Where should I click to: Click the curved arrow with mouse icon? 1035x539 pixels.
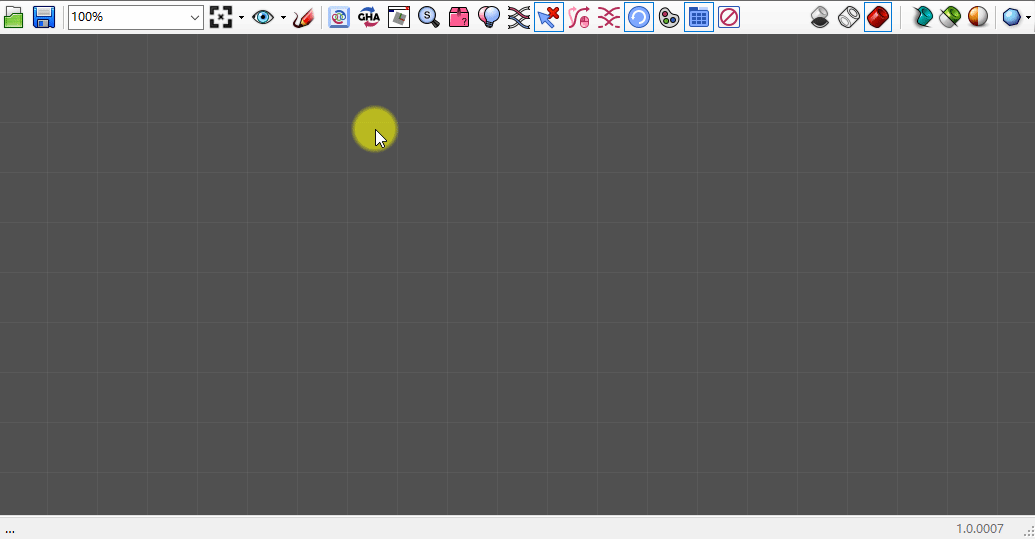tap(579, 17)
